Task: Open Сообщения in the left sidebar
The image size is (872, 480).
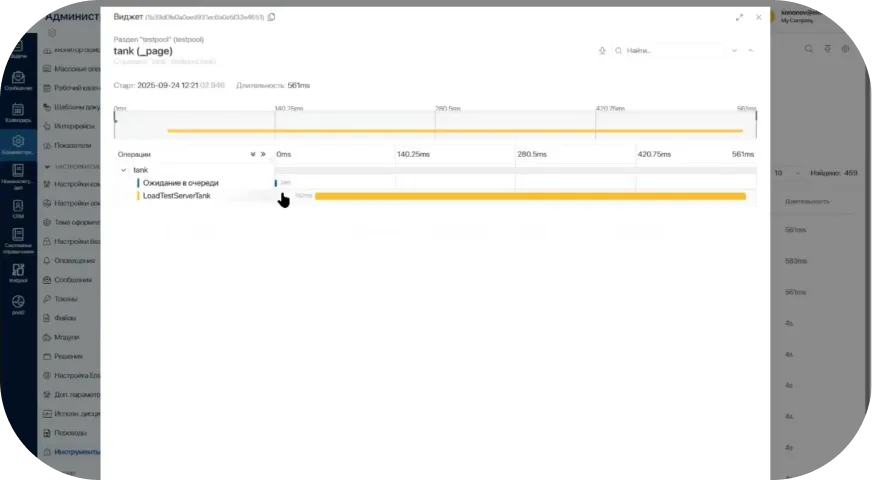Action: [x=18, y=82]
